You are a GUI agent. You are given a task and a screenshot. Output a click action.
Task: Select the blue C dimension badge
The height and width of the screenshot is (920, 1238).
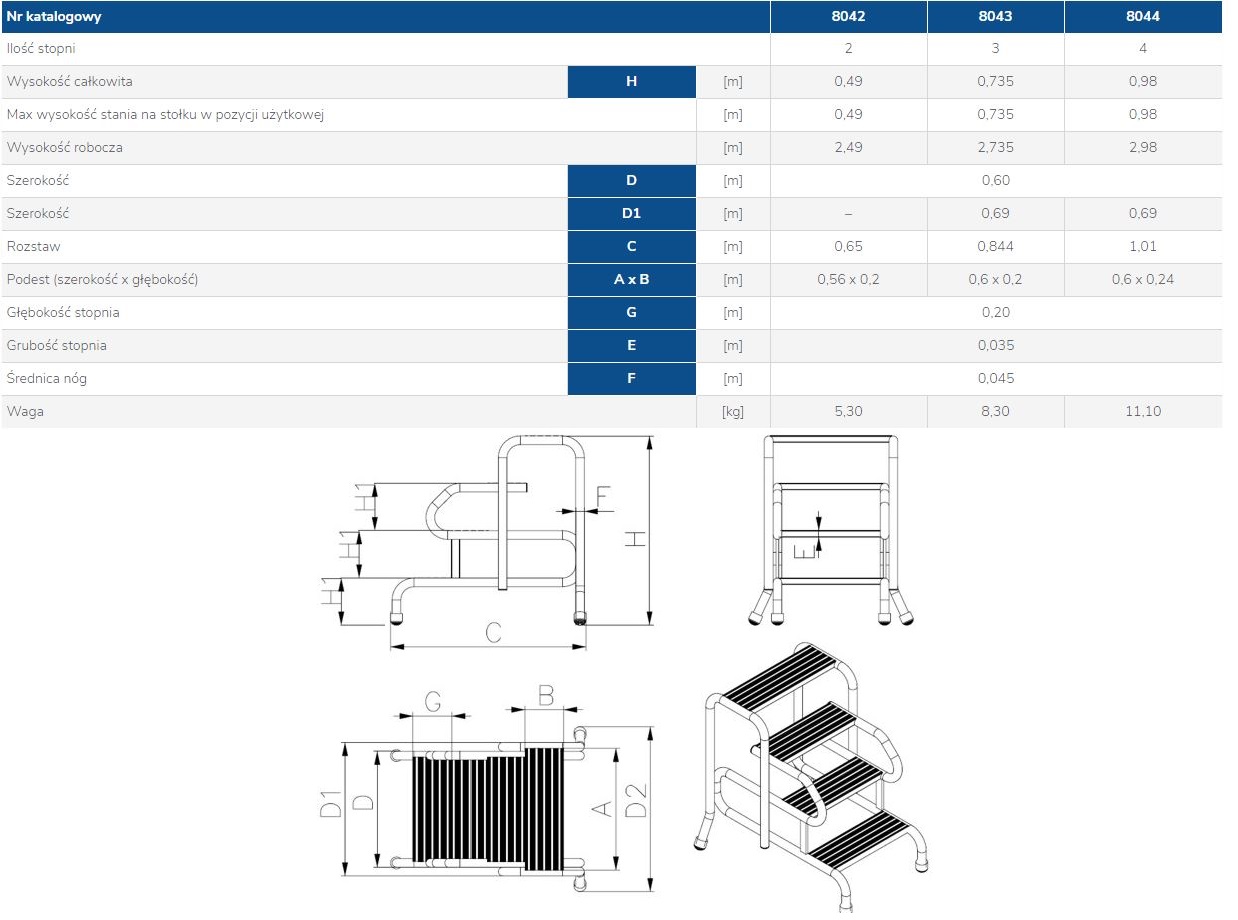tap(631, 247)
